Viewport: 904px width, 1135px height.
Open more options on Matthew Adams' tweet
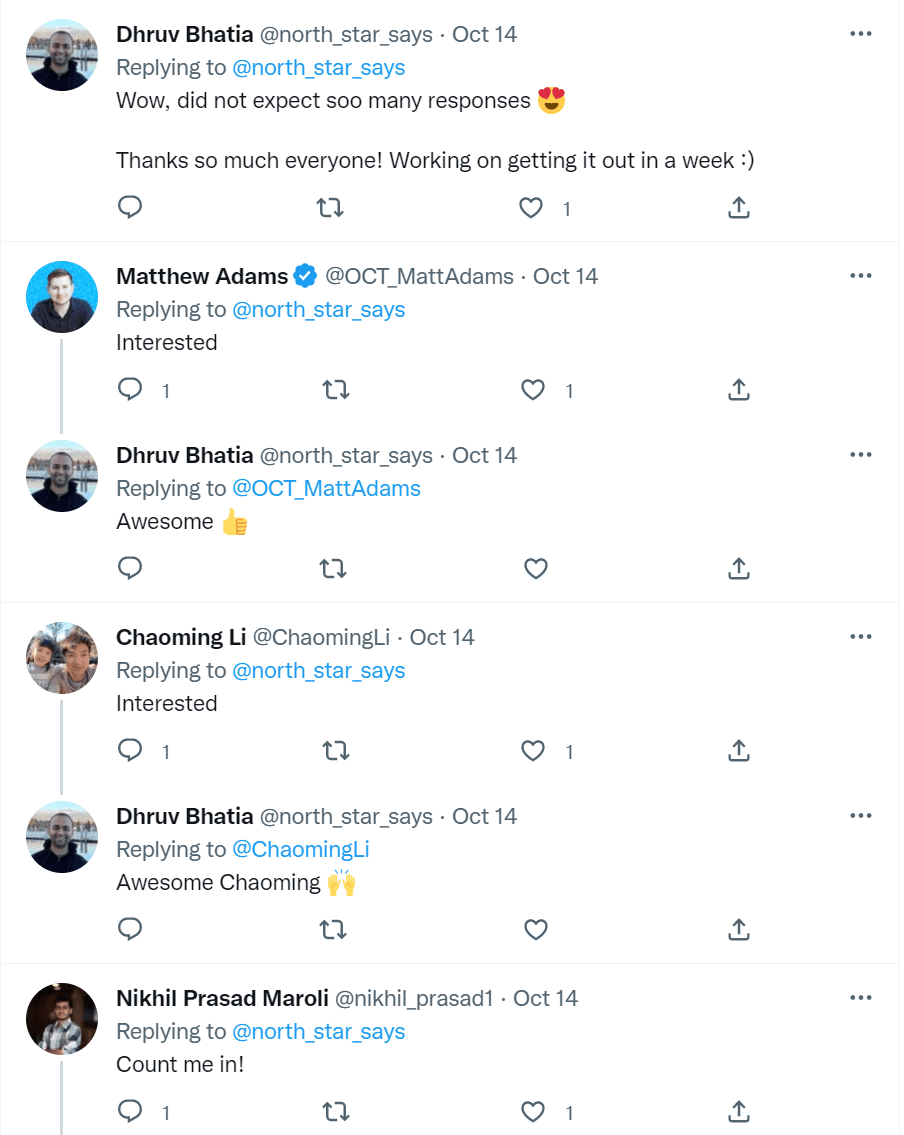pyautogui.click(x=860, y=276)
